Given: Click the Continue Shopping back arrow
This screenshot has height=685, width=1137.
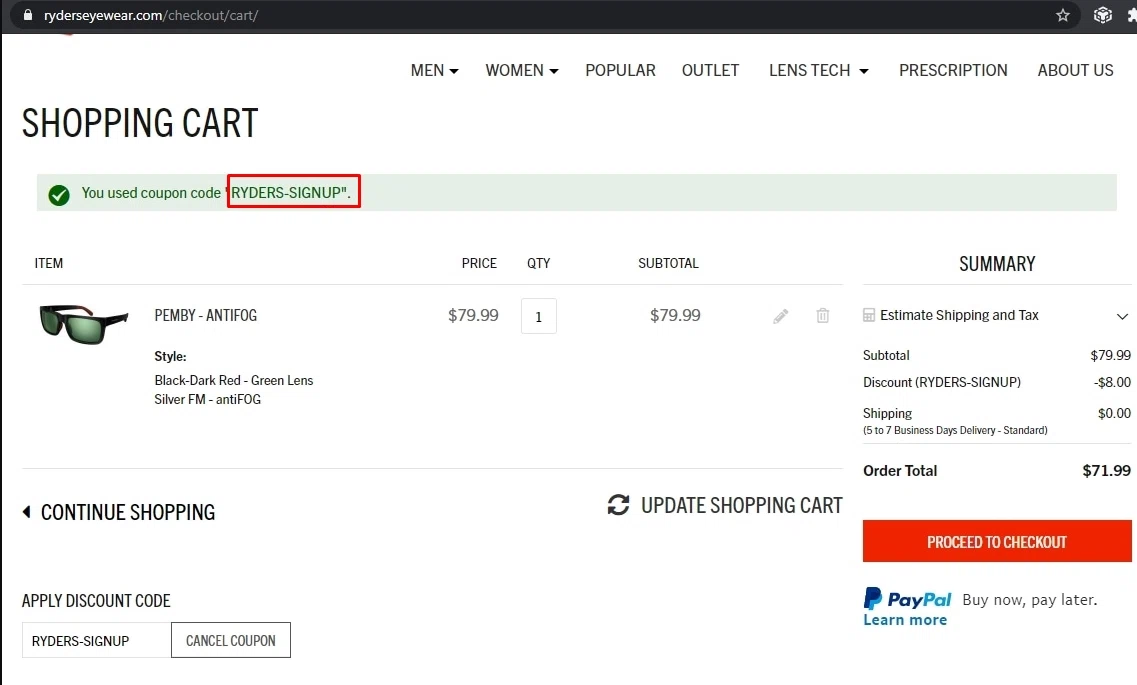Looking at the screenshot, I should pyautogui.click(x=27, y=512).
